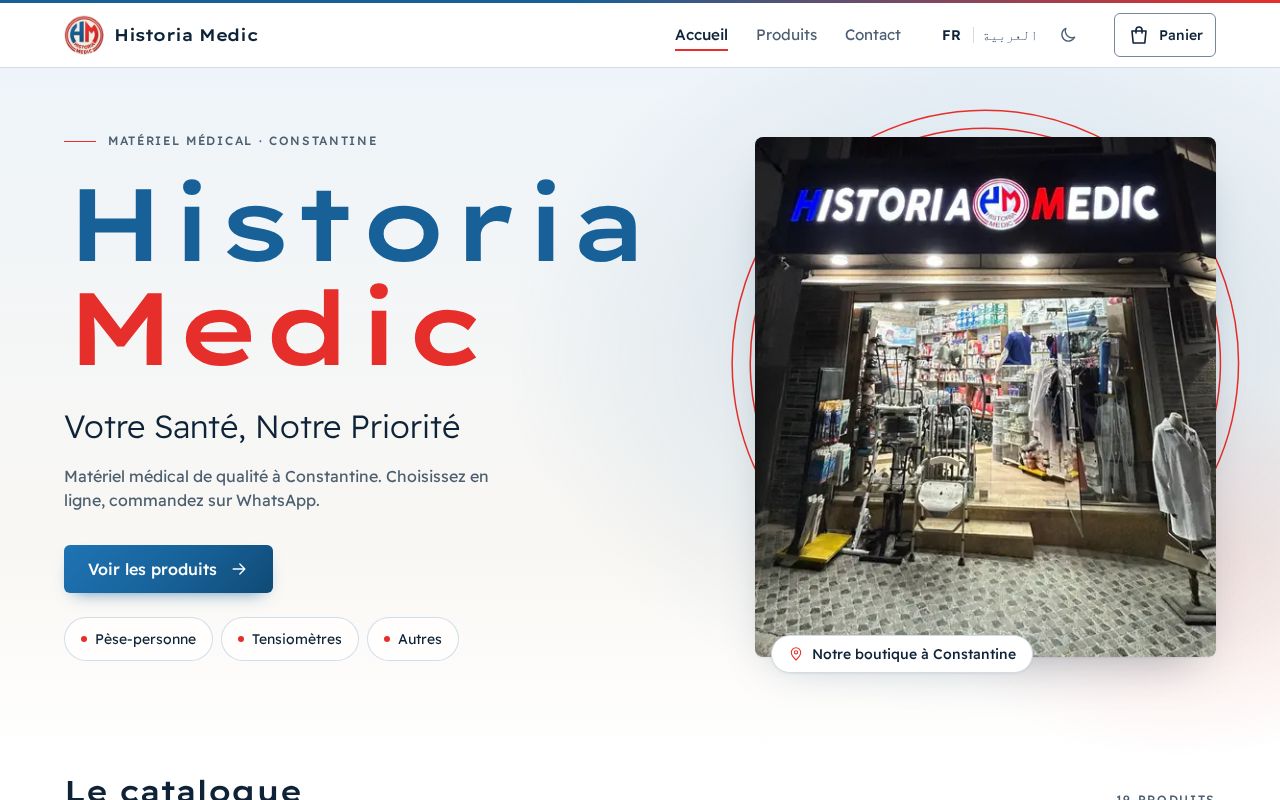Image resolution: width=1280 pixels, height=800 pixels.
Task: Click the large red 'Medic' hero title
Action: pos(277,328)
